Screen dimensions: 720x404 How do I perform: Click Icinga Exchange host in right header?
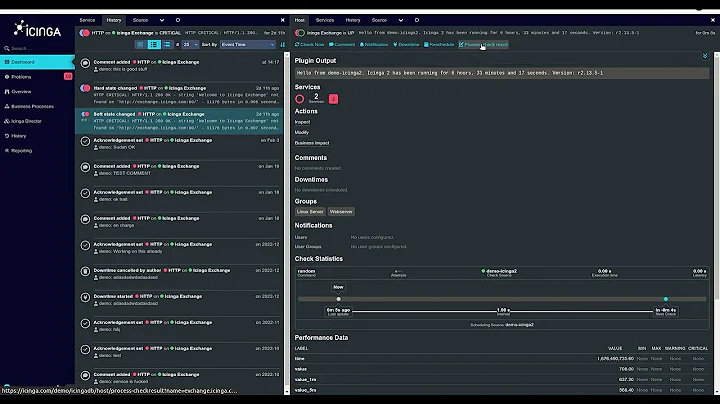point(324,33)
